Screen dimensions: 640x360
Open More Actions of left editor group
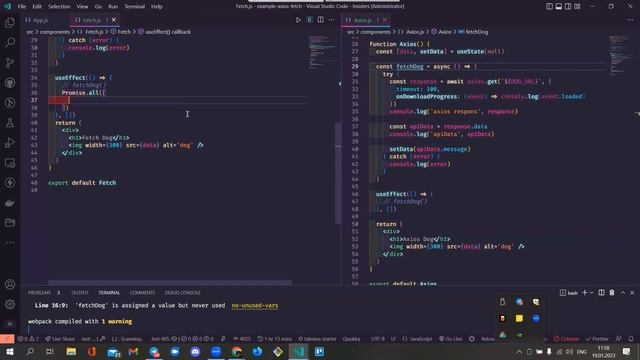pos(331,20)
